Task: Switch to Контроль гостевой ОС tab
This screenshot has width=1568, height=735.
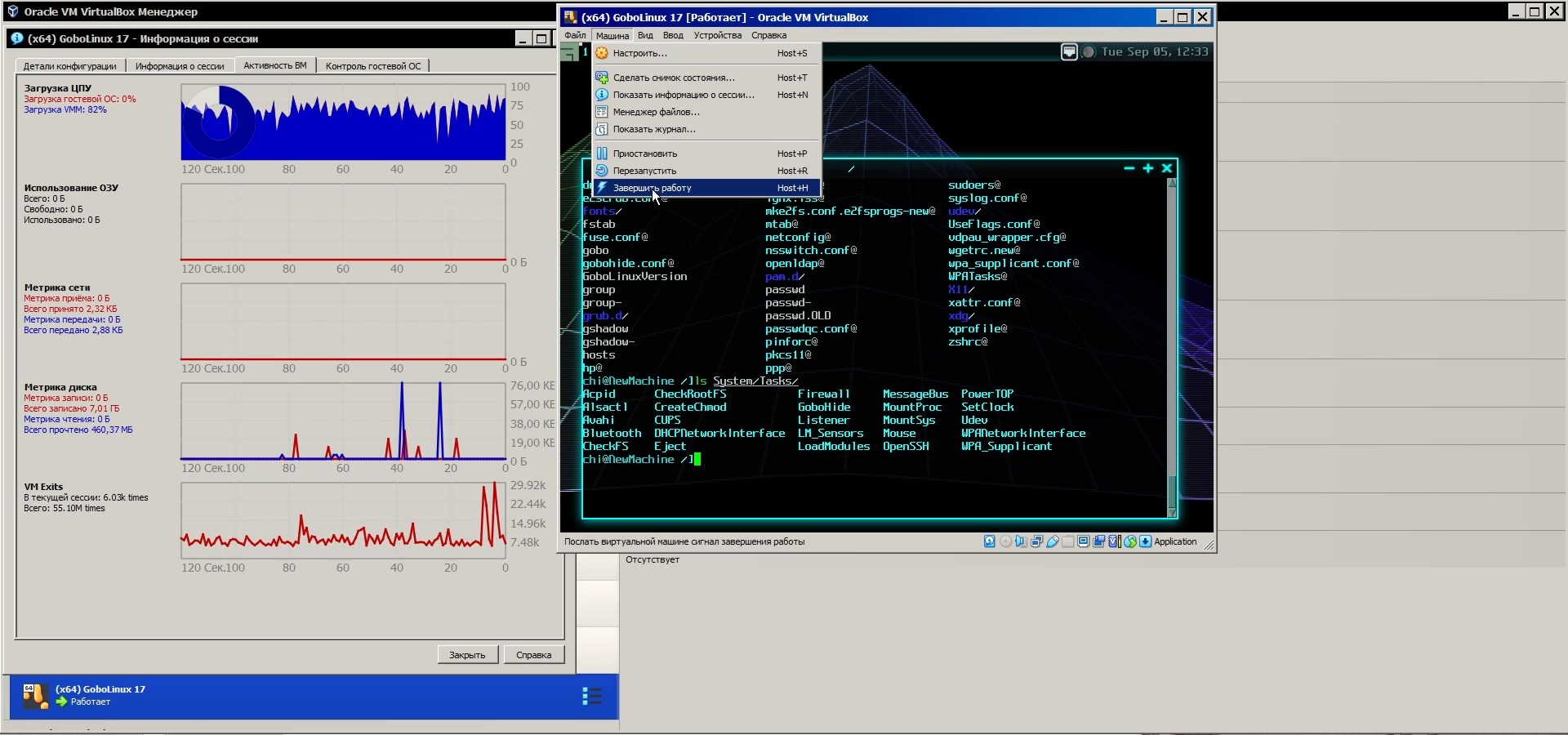Action: 373,66
